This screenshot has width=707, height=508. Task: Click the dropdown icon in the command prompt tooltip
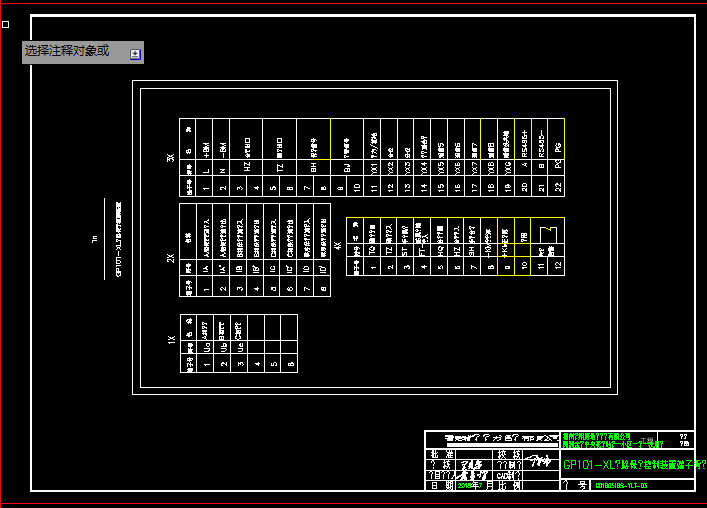point(136,53)
